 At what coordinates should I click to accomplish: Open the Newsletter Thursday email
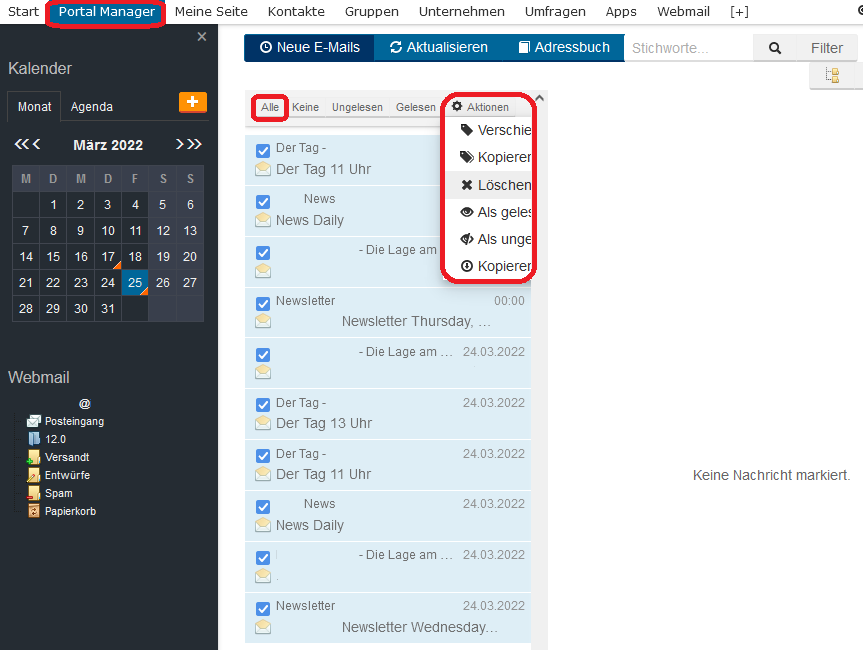click(388, 312)
